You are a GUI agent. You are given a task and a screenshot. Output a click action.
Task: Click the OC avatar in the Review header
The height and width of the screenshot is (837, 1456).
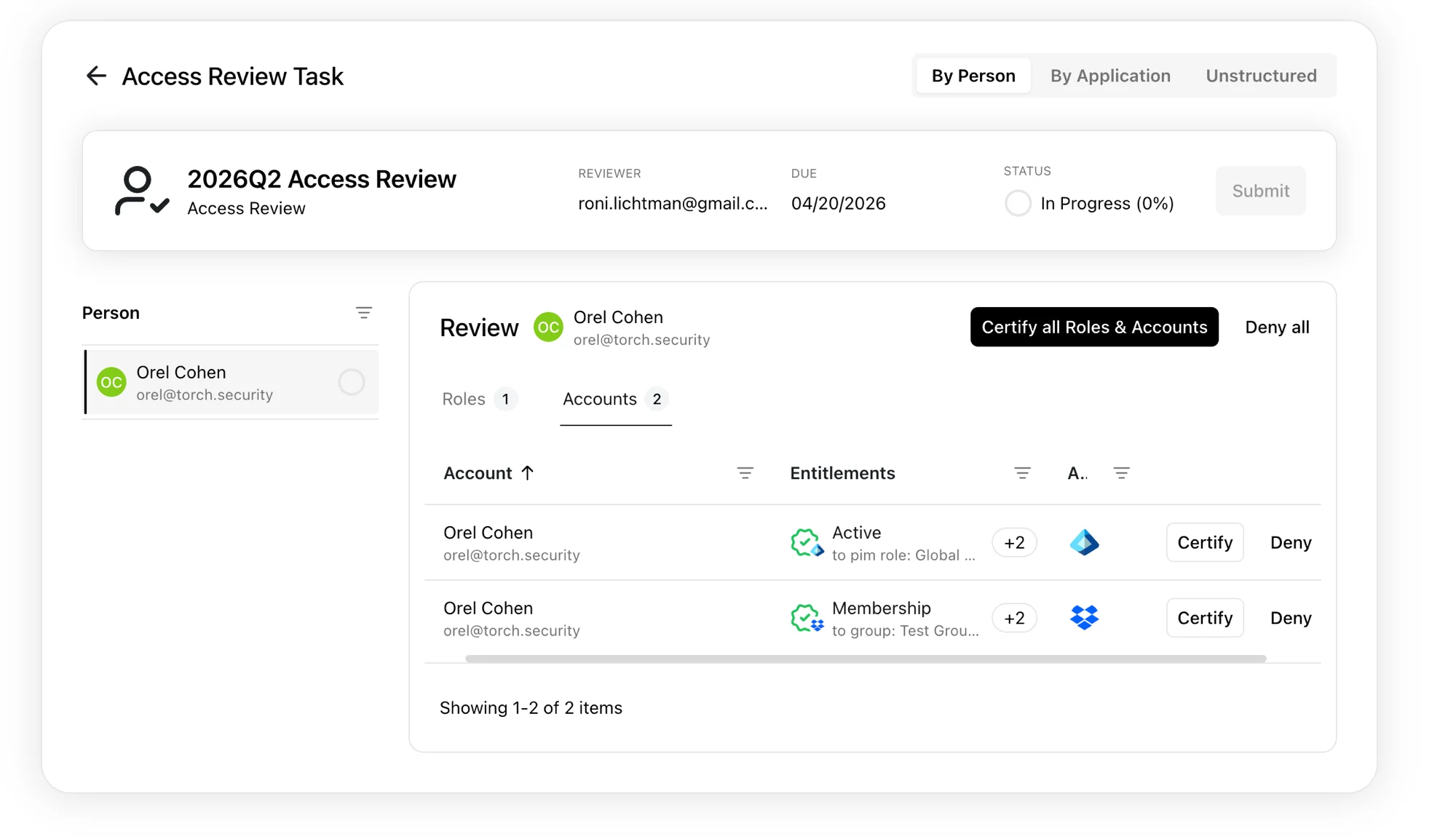[x=548, y=328]
